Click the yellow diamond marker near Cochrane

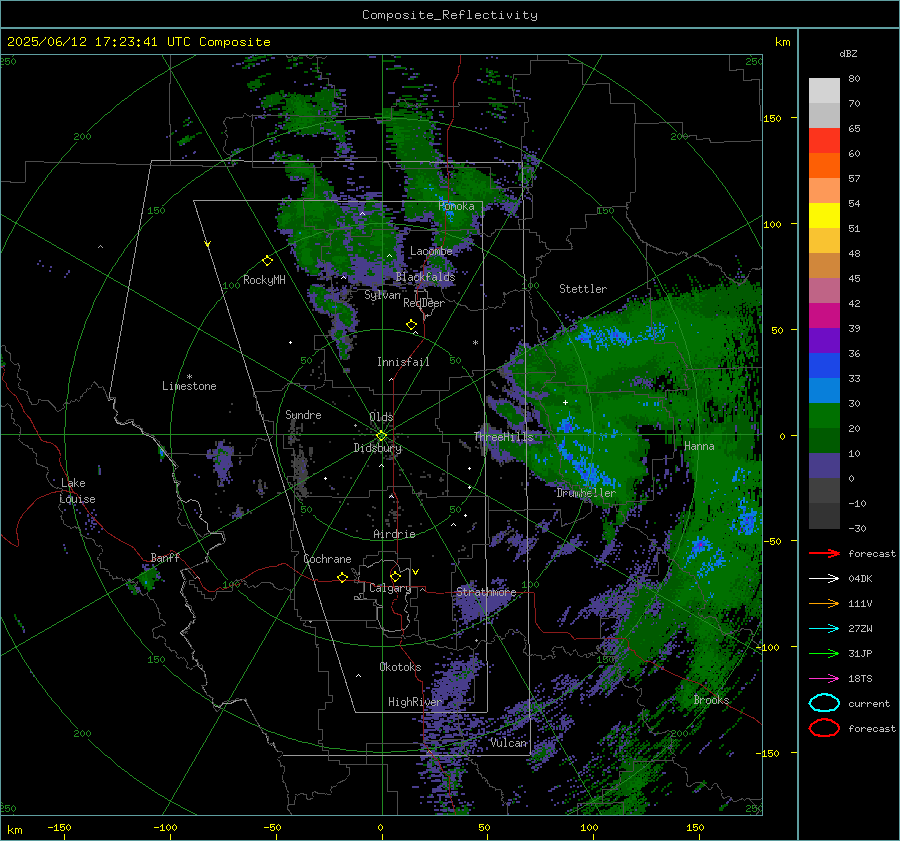pyautogui.click(x=343, y=577)
